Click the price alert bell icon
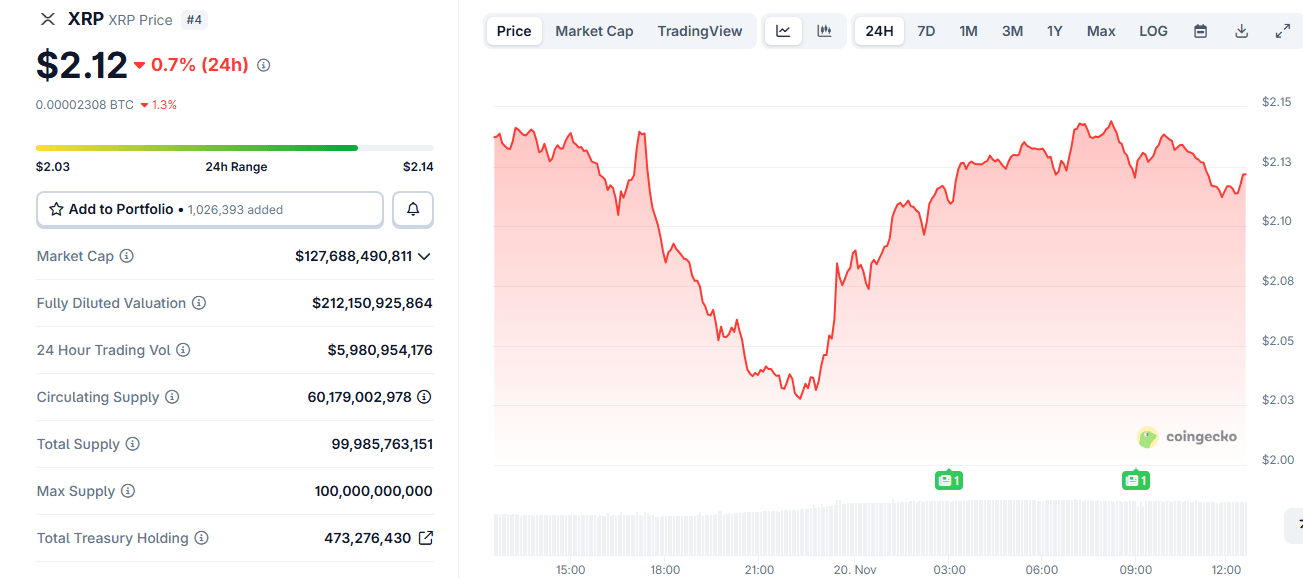The width and height of the screenshot is (1303, 578). point(413,210)
